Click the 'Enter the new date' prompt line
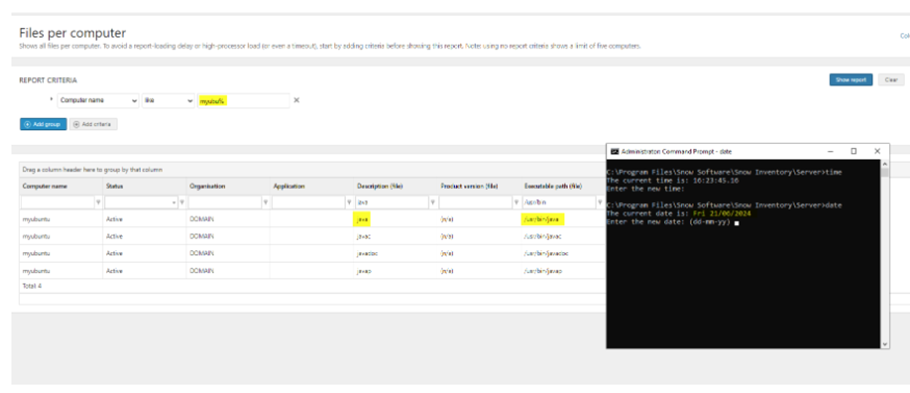Screen dimensions: 910x393 click(x=672, y=222)
